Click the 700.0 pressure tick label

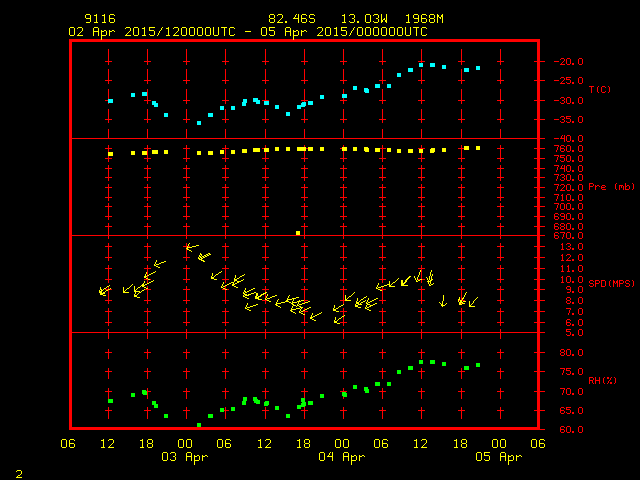point(568,207)
